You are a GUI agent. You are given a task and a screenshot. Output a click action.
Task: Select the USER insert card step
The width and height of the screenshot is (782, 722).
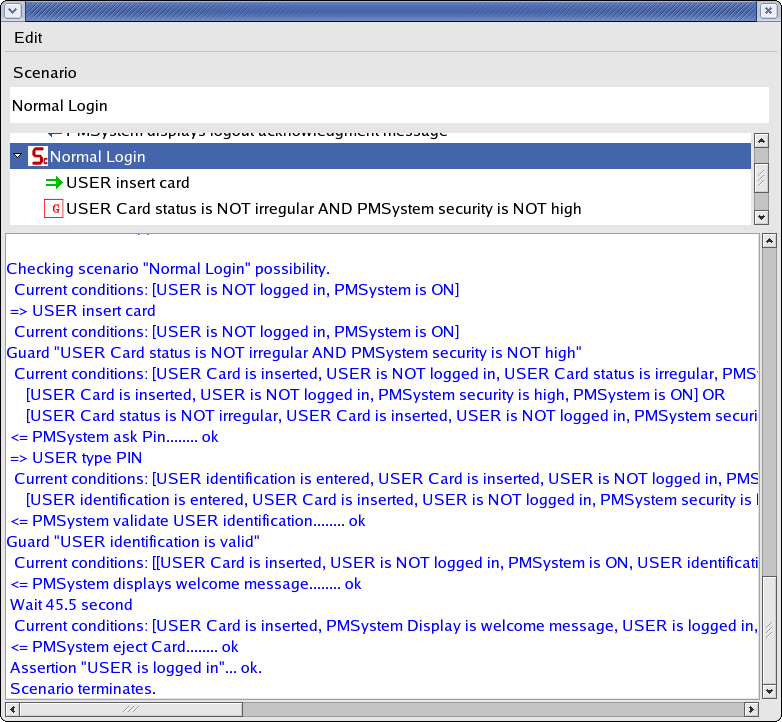click(127, 183)
